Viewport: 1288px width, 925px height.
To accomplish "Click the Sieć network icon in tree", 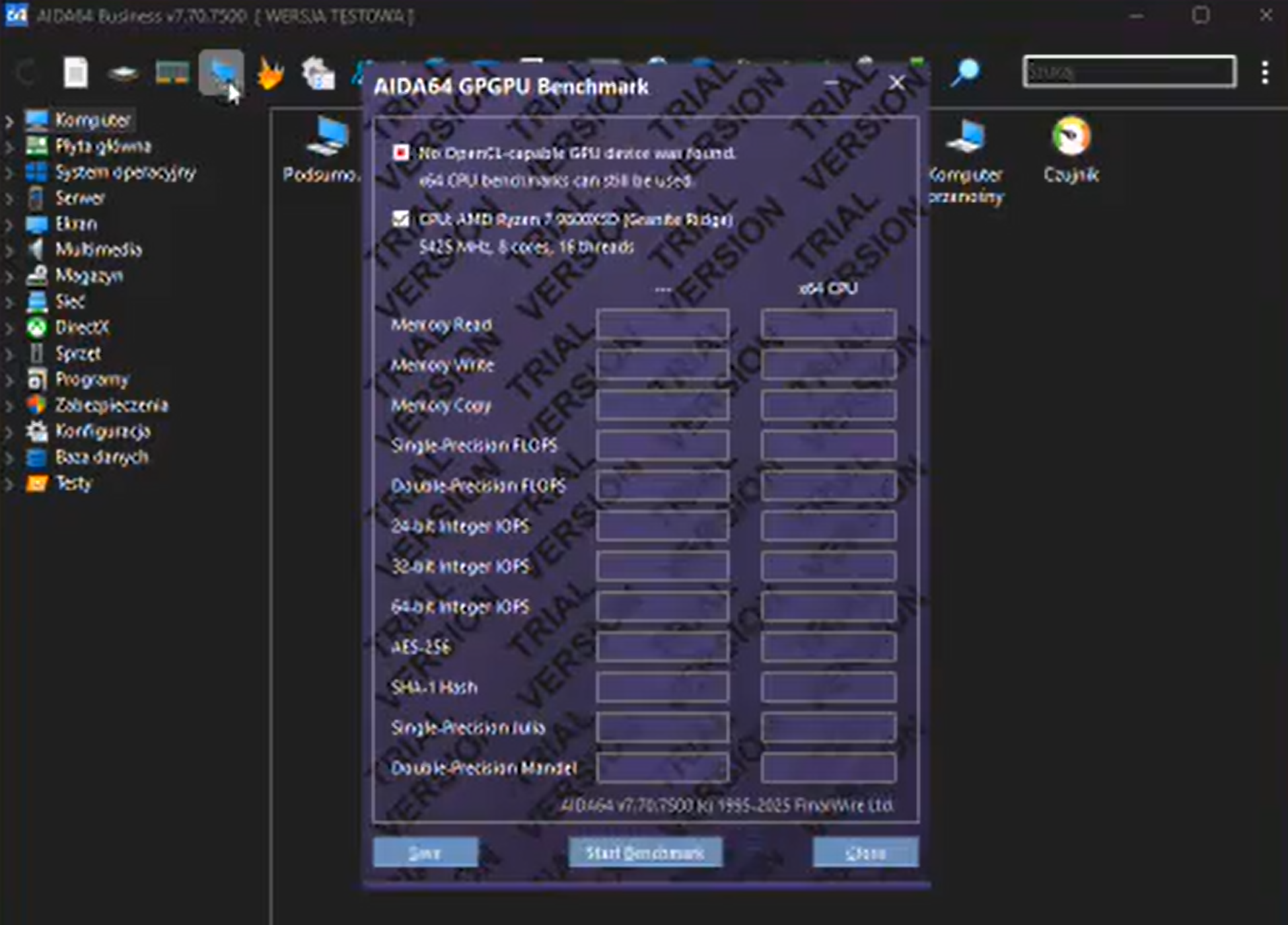I will pyautogui.click(x=36, y=301).
